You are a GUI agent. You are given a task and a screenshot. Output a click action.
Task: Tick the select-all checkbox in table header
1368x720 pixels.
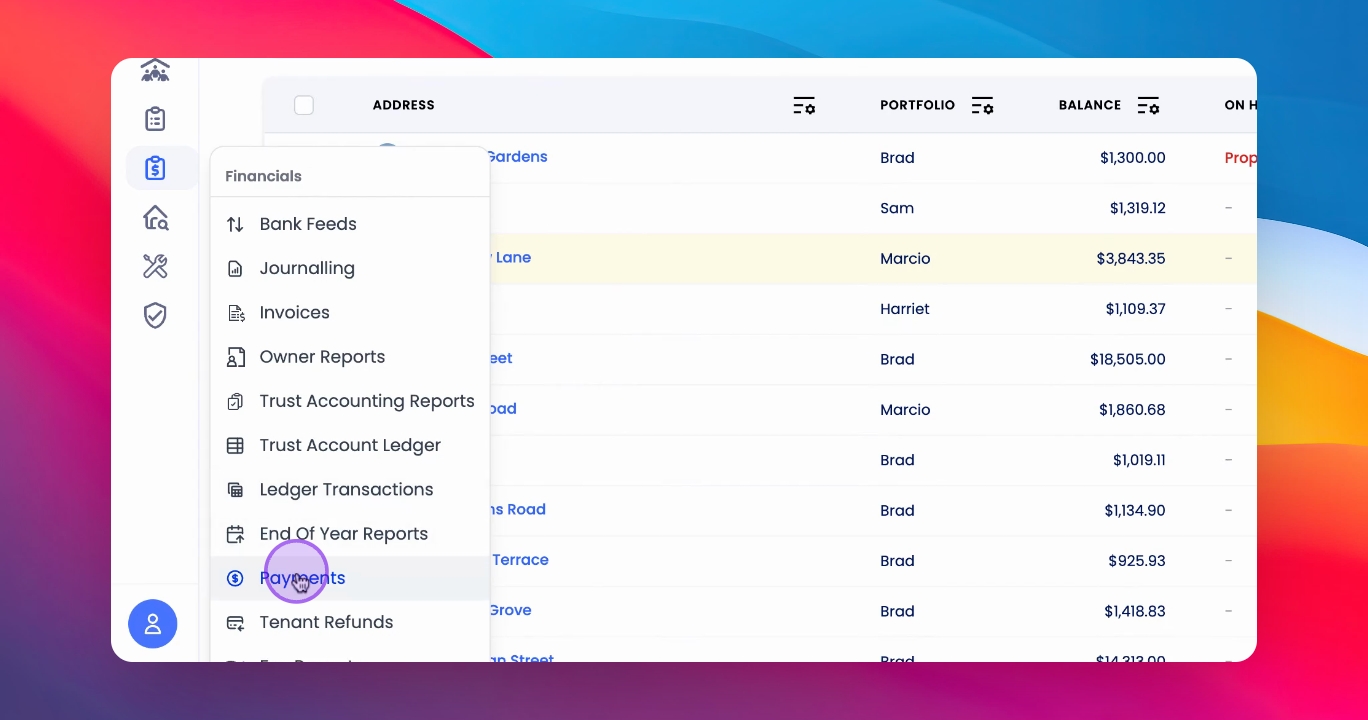(304, 105)
